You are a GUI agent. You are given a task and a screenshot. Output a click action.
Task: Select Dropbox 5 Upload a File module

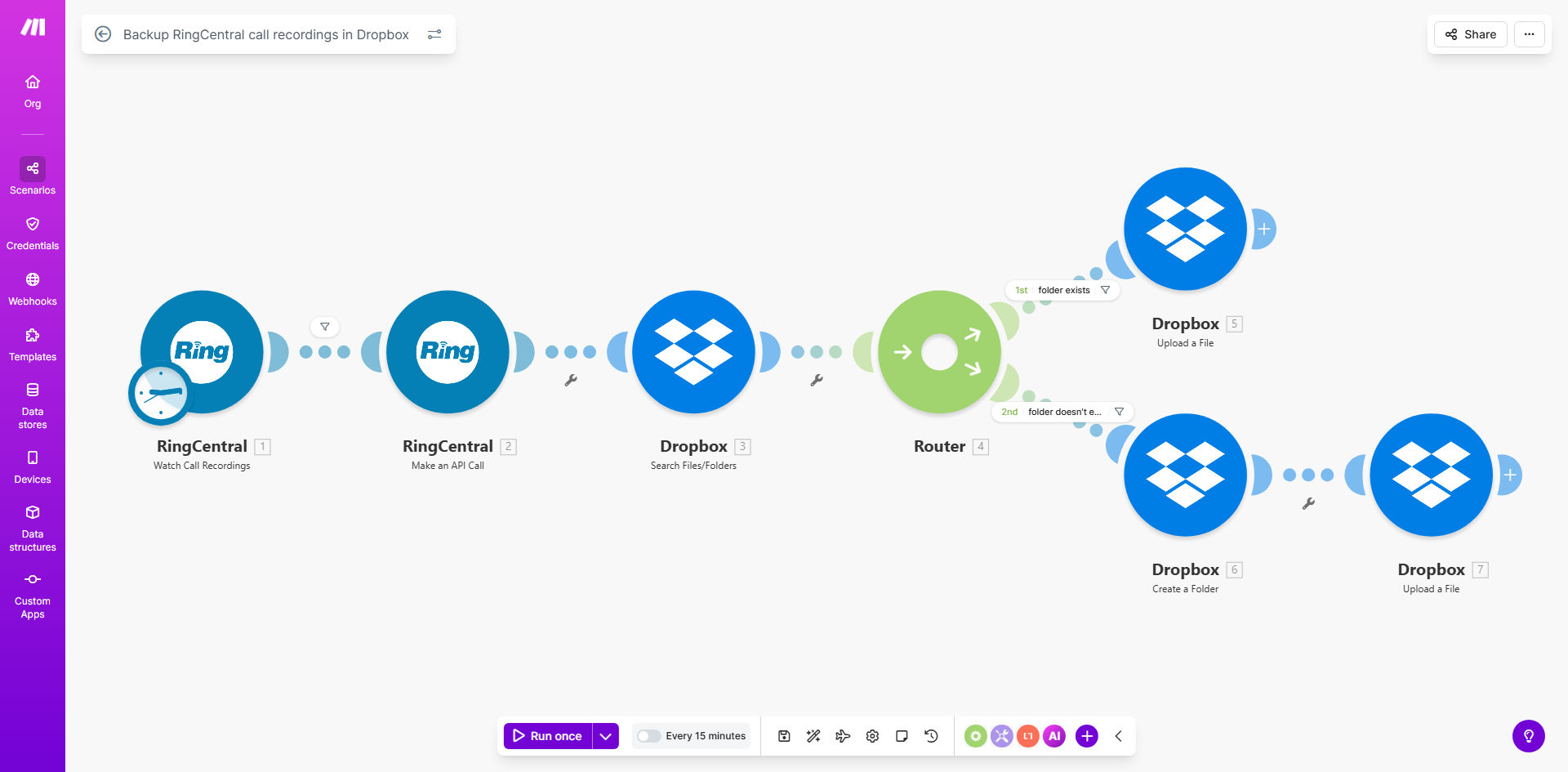click(x=1185, y=229)
